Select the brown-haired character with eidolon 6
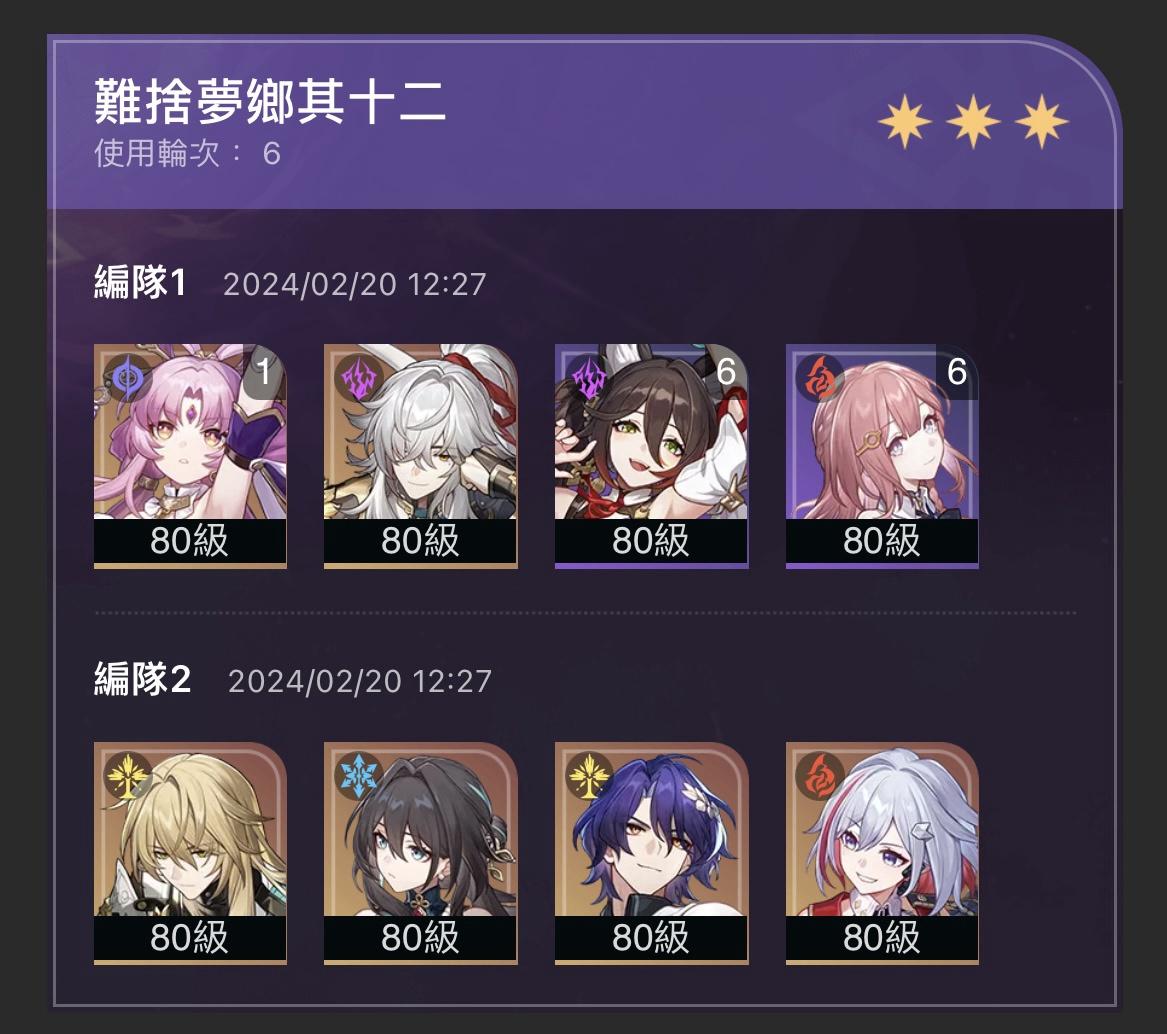The height and width of the screenshot is (1034, 1167). pyautogui.click(x=651, y=456)
